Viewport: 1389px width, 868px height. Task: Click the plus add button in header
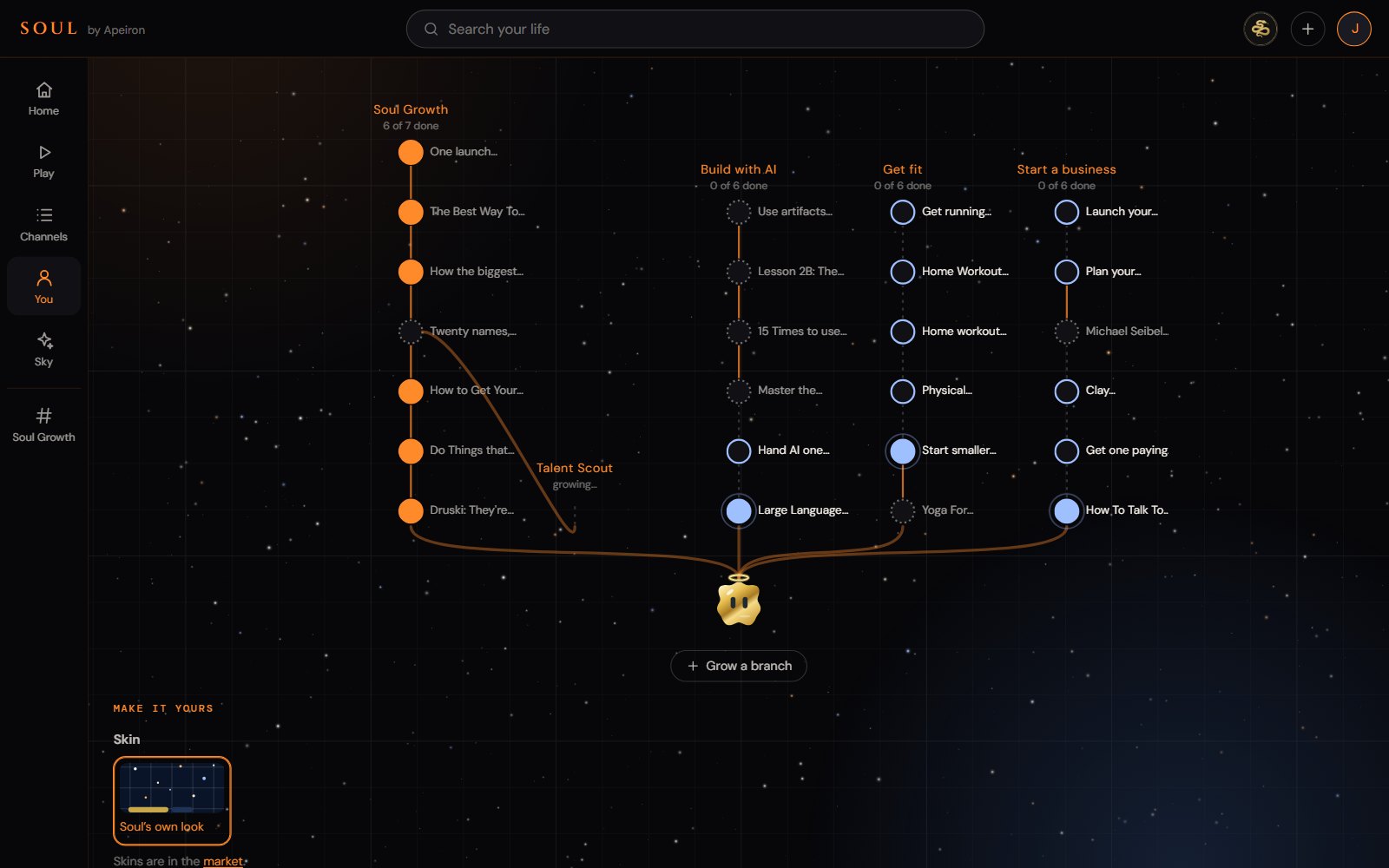pyautogui.click(x=1307, y=29)
